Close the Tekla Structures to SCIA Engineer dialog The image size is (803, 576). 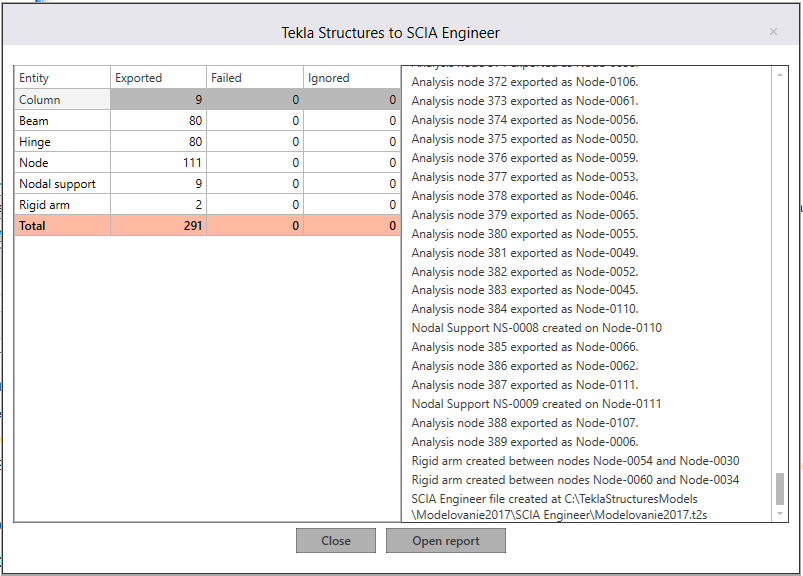[773, 32]
